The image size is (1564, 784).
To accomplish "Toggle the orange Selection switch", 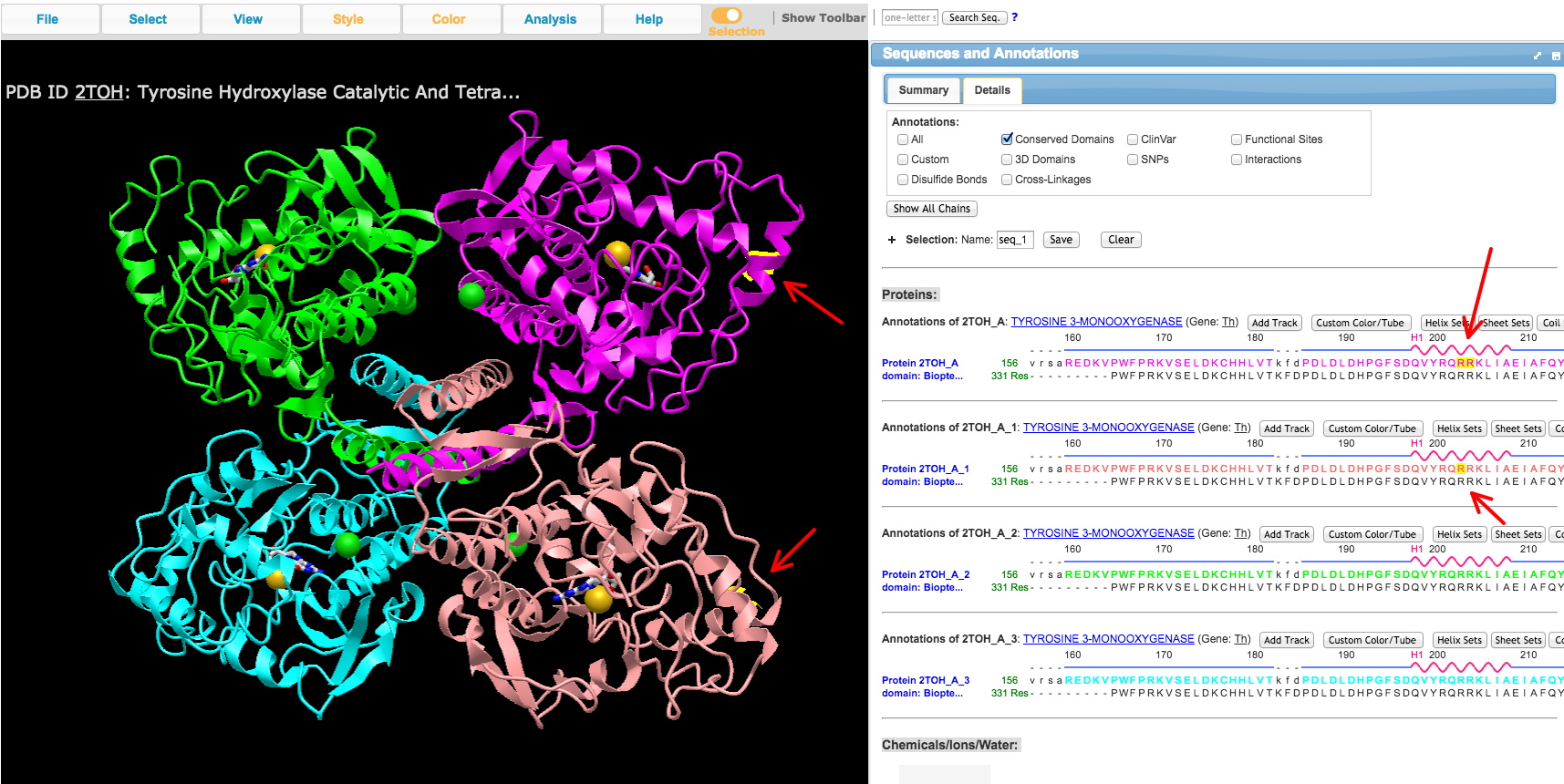I will (727, 15).
